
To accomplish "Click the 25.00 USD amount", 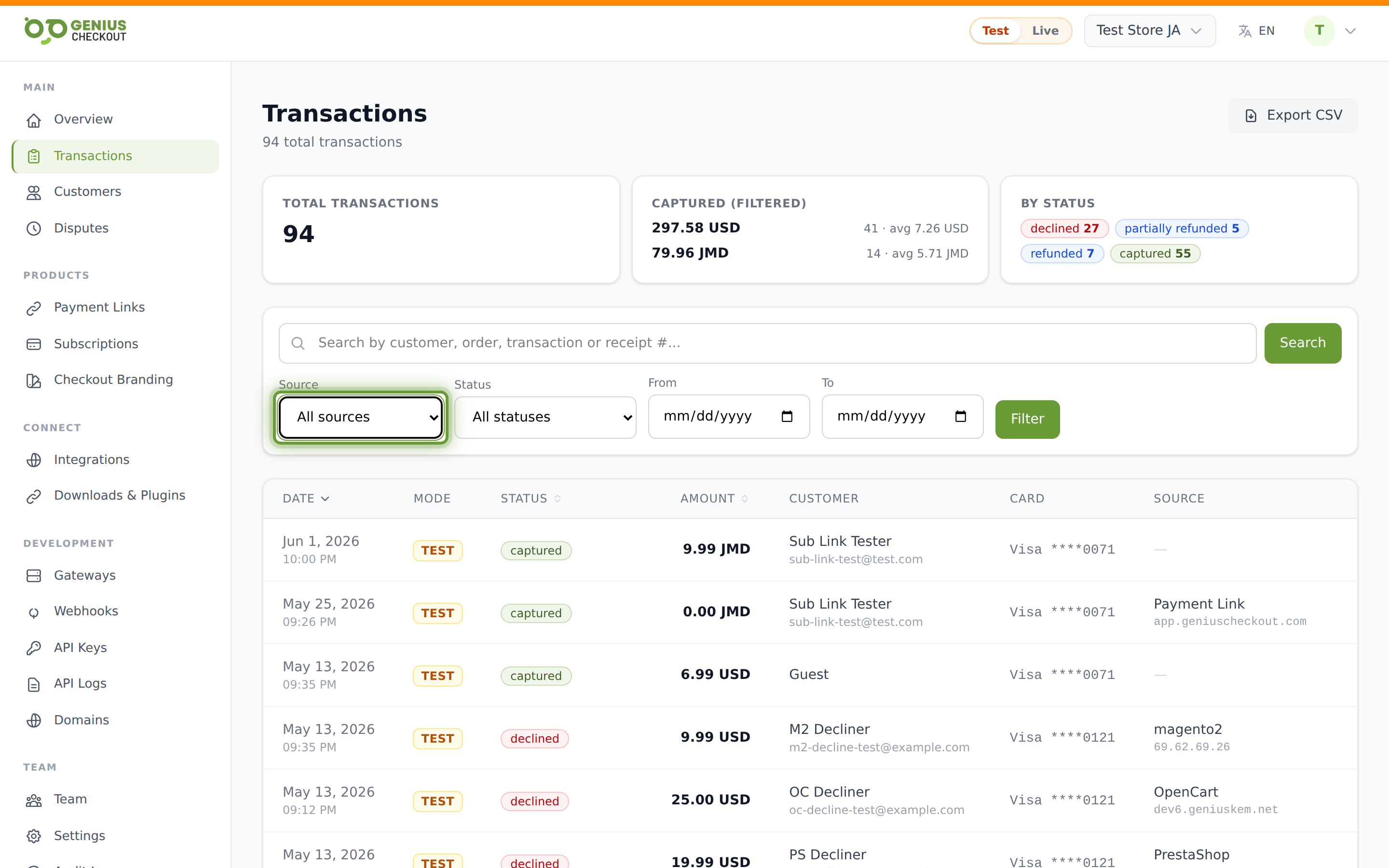I will tap(710, 800).
